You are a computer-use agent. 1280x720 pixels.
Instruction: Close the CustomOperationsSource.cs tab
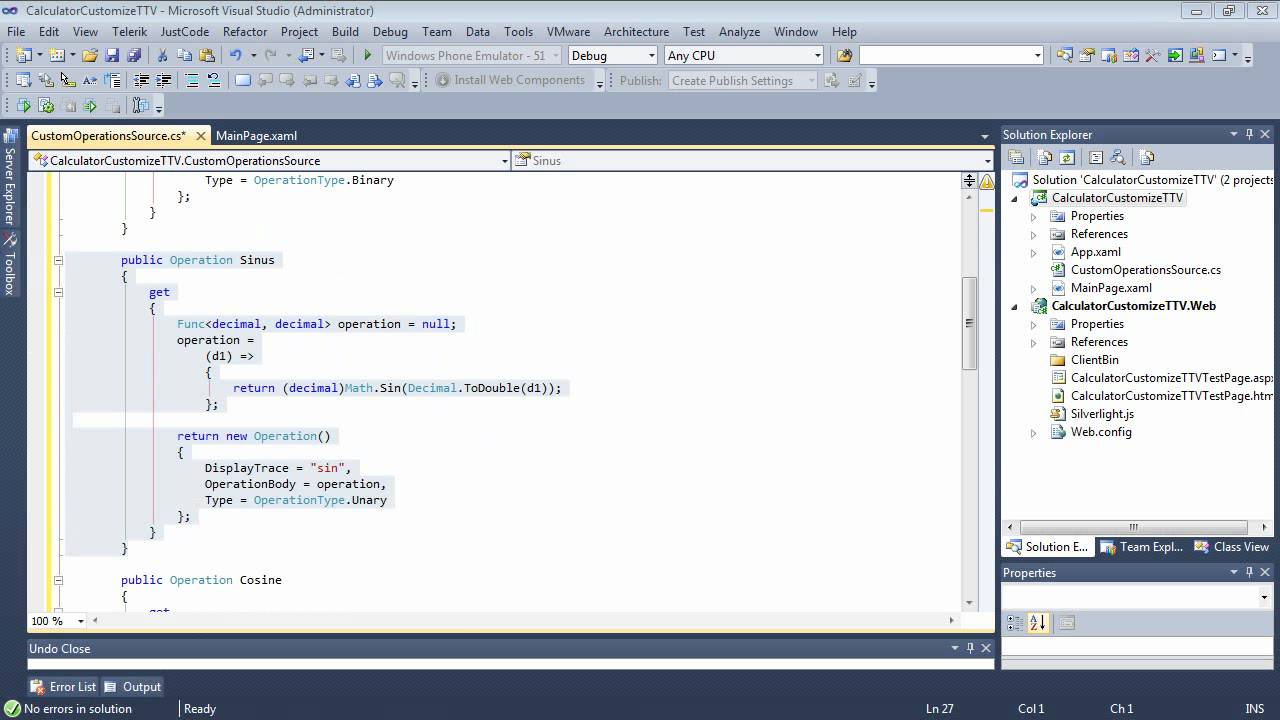[x=200, y=136]
